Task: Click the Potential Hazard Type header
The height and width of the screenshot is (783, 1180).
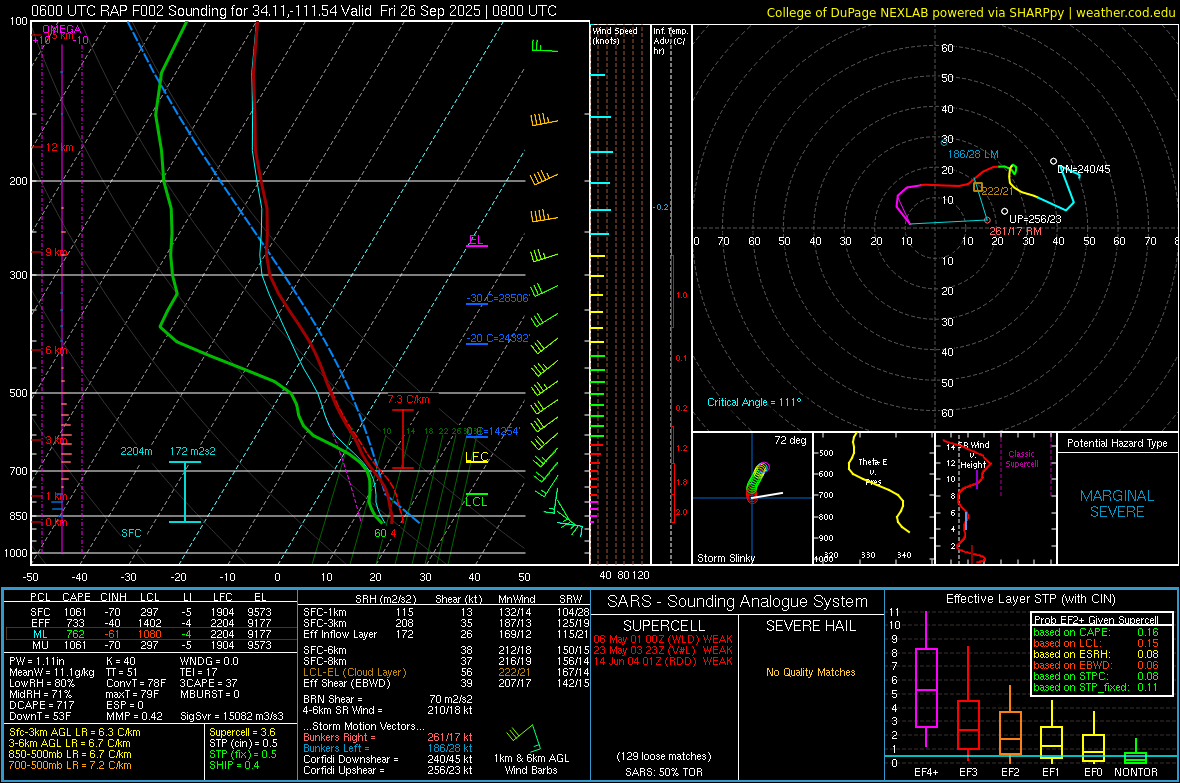Action: [1117, 443]
